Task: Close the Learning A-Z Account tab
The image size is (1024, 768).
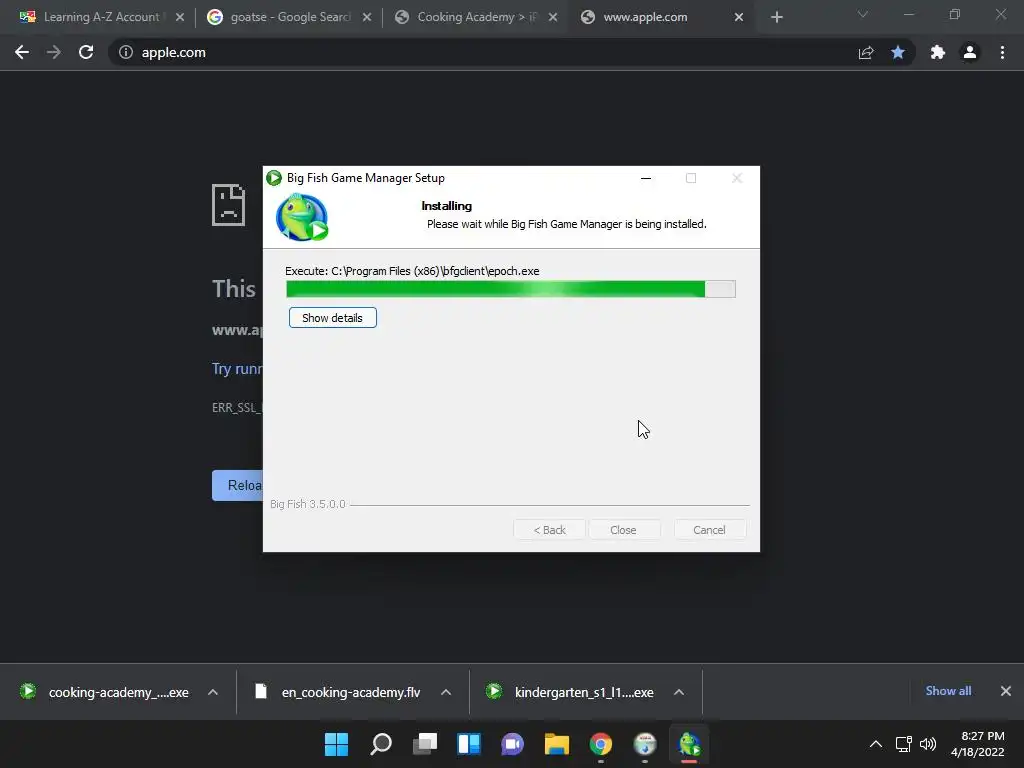Action: click(180, 18)
